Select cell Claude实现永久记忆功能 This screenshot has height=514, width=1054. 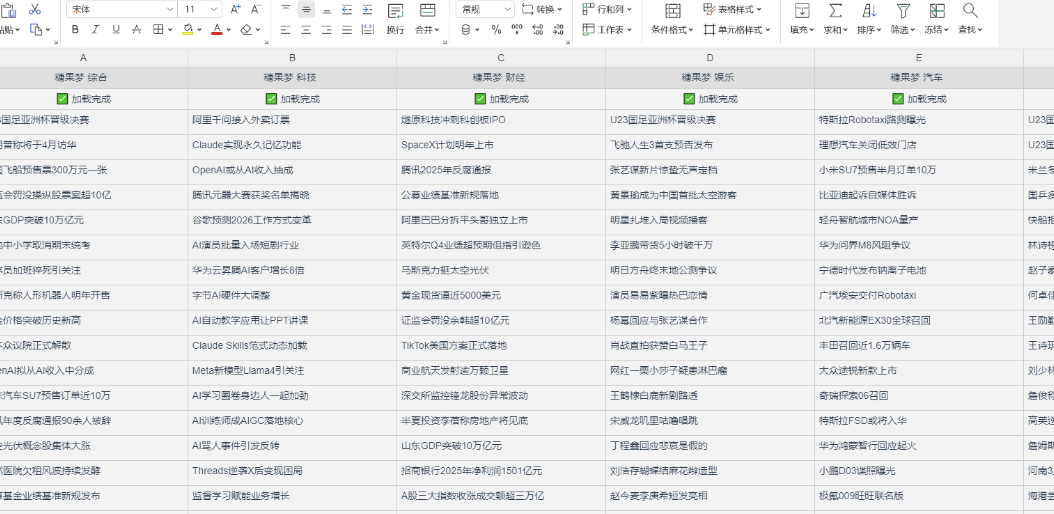coord(292,145)
